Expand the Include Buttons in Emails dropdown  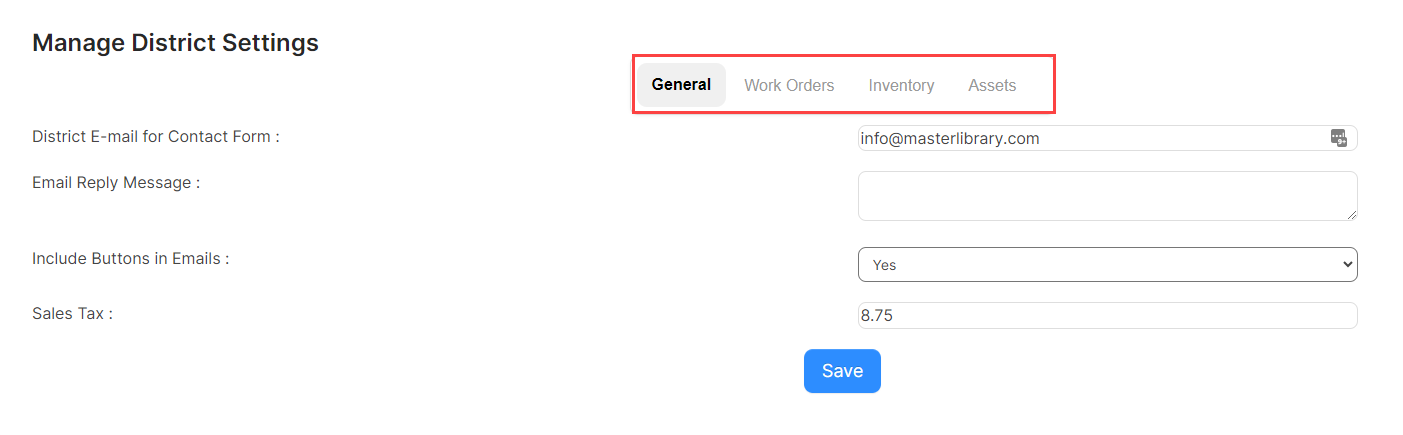1107,265
